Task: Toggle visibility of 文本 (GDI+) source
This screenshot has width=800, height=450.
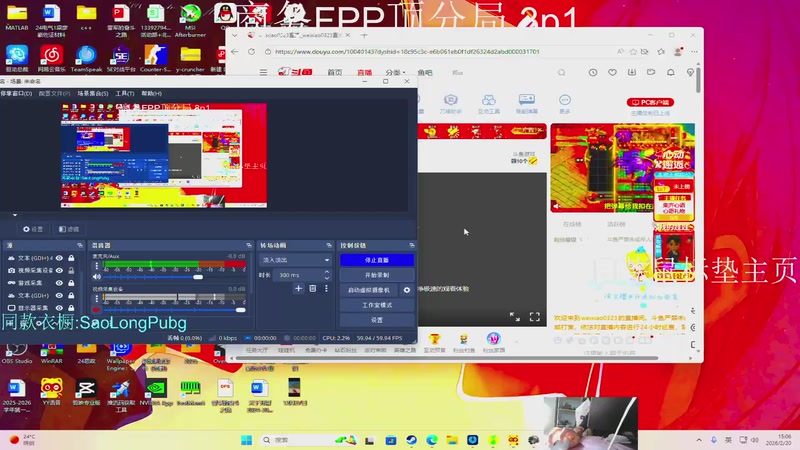Action: click(59, 295)
